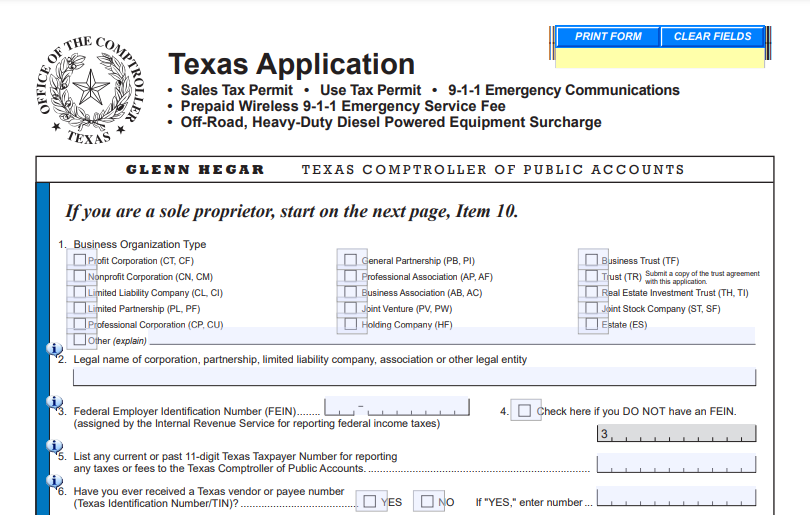Click the If YES enter number field
Screen dimensions: 810x515
pyautogui.click(x=676, y=496)
